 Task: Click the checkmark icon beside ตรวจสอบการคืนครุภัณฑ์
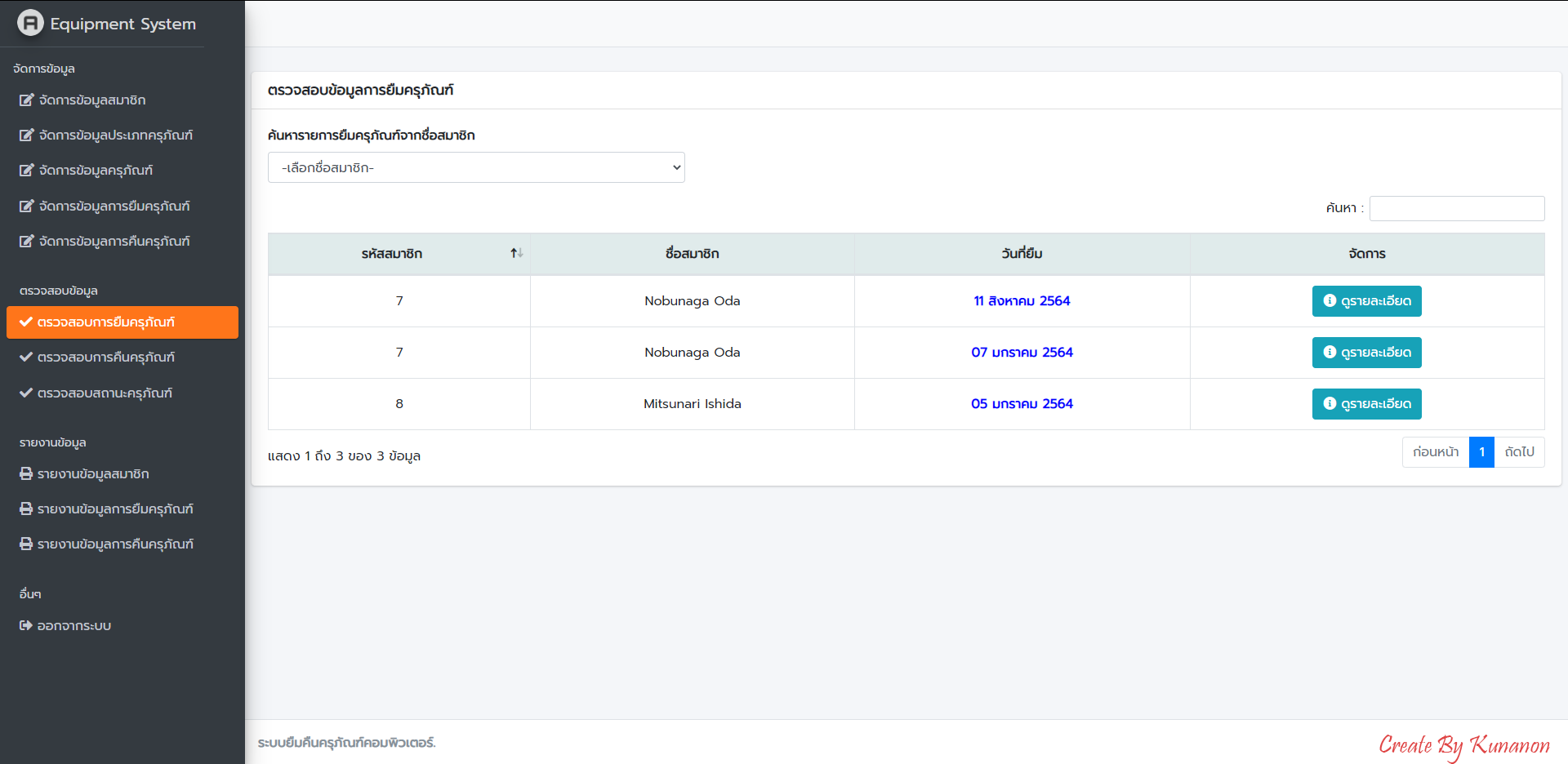tap(26, 358)
